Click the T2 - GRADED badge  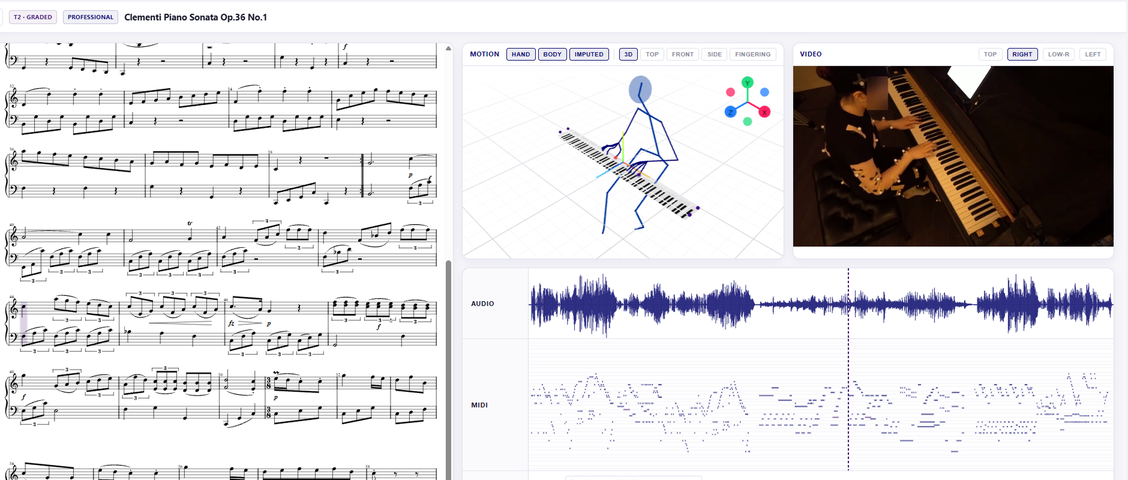point(33,17)
